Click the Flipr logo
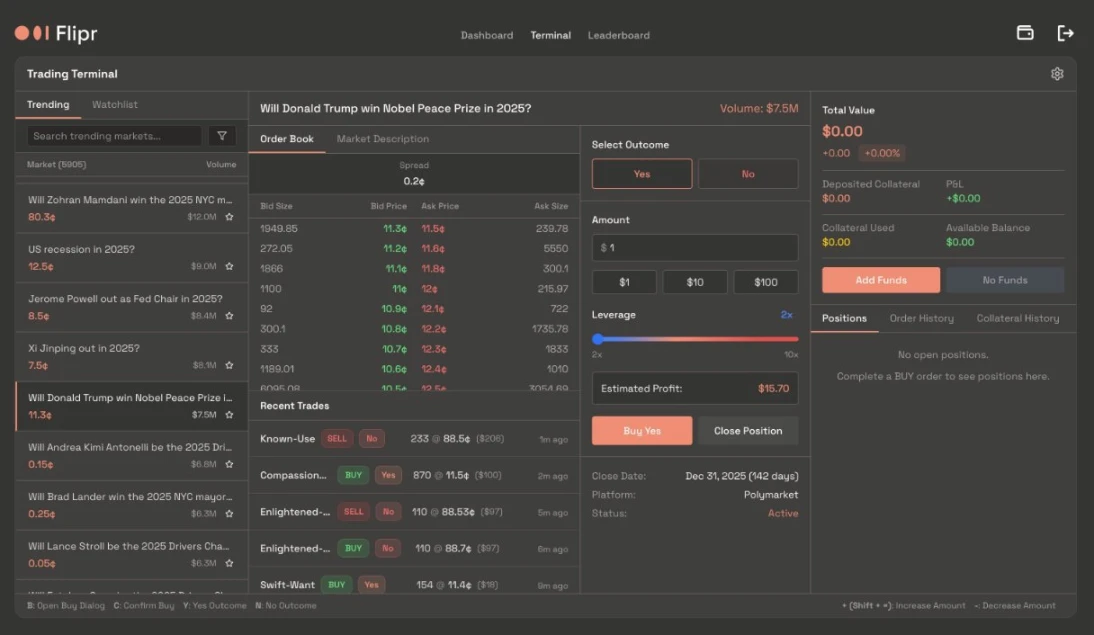 (56, 34)
